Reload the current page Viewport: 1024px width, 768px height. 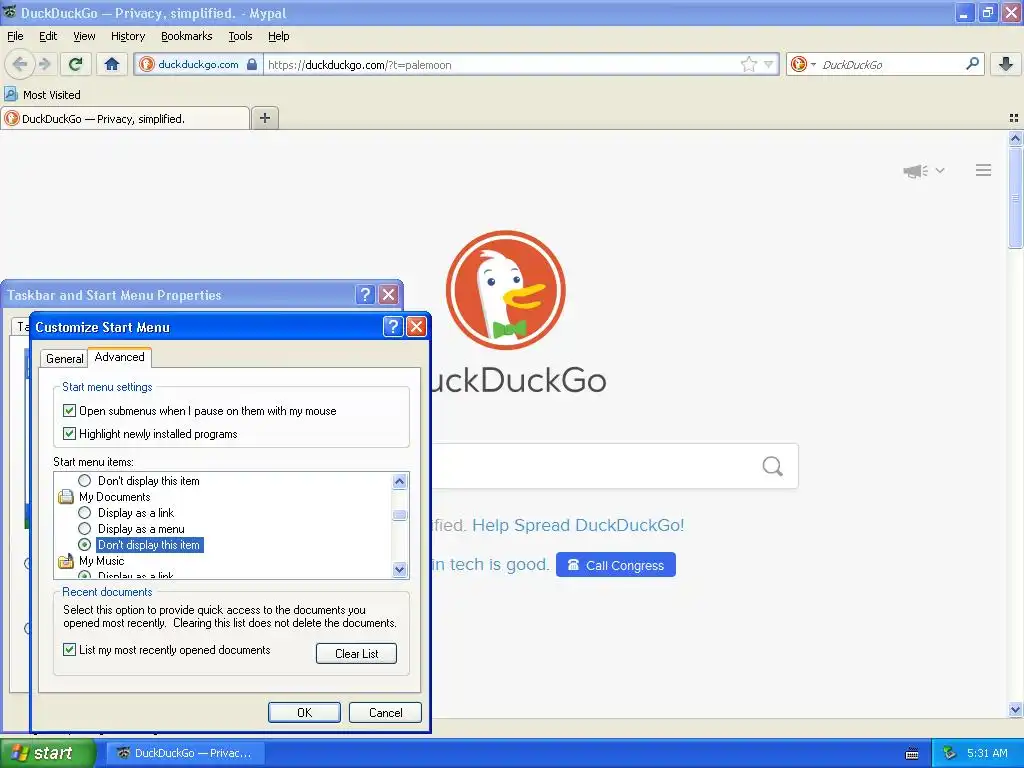pos(76,64)
